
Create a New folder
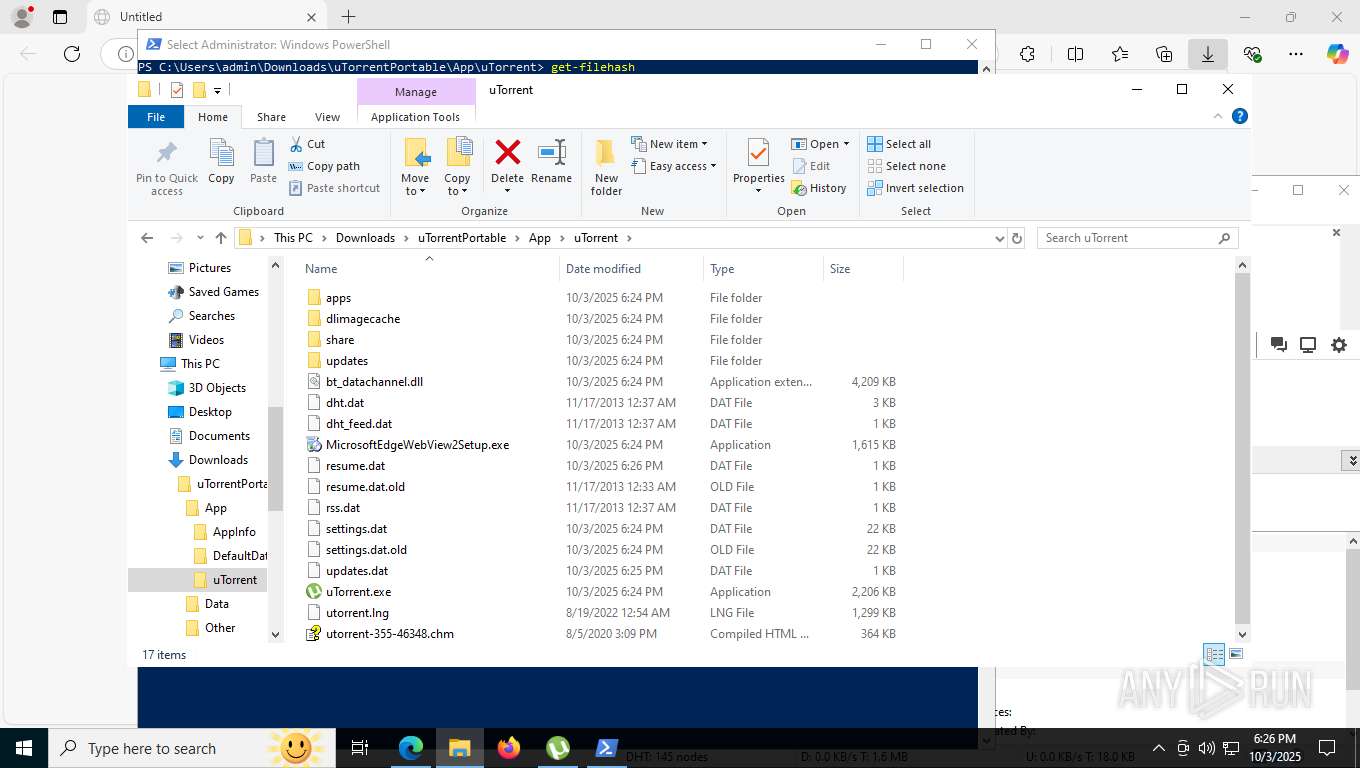(606, 167)
